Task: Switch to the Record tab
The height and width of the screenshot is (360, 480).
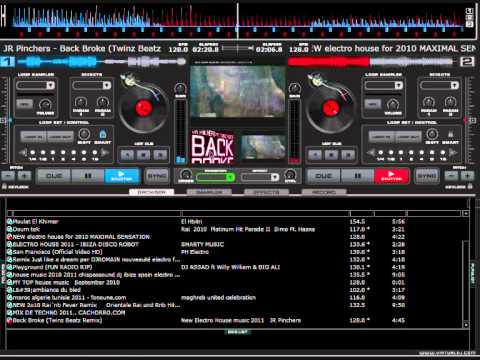Action: pos(324,192)
